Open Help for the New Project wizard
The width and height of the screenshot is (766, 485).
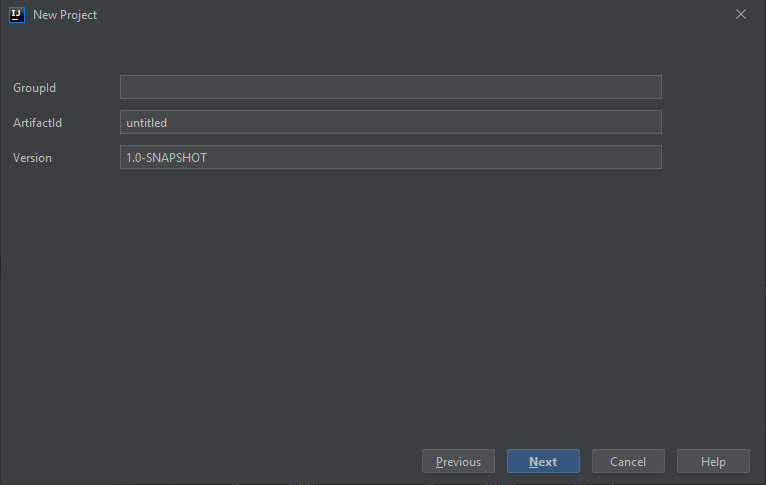pos(713,462)
